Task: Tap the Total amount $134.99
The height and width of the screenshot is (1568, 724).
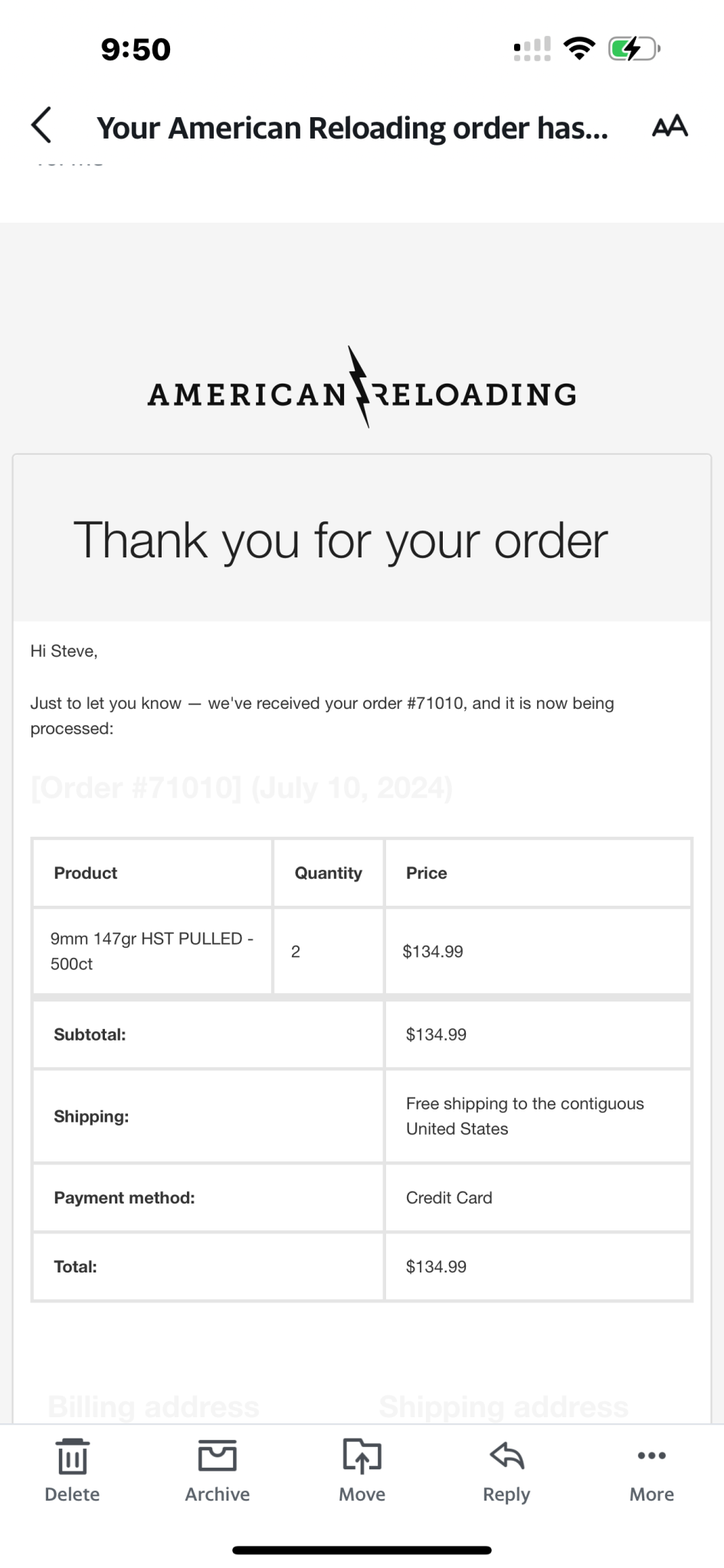Action: coord(436,1266)
